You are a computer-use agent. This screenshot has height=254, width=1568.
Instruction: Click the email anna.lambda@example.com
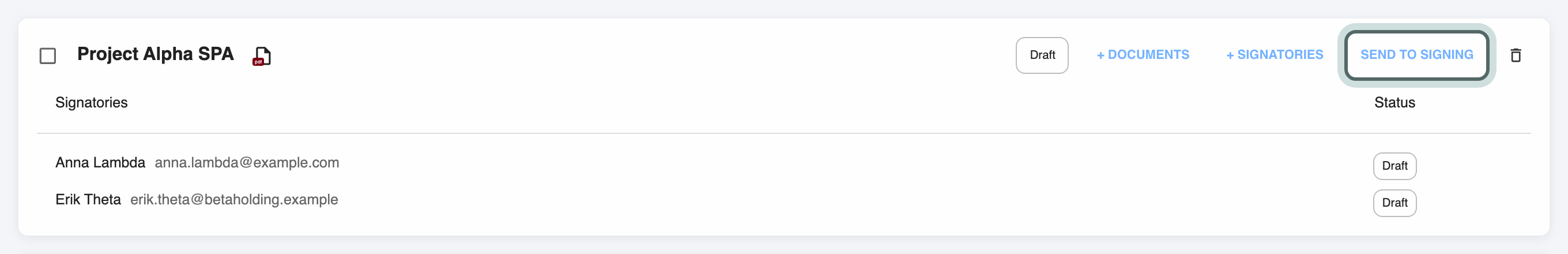(x=247, y=163)
